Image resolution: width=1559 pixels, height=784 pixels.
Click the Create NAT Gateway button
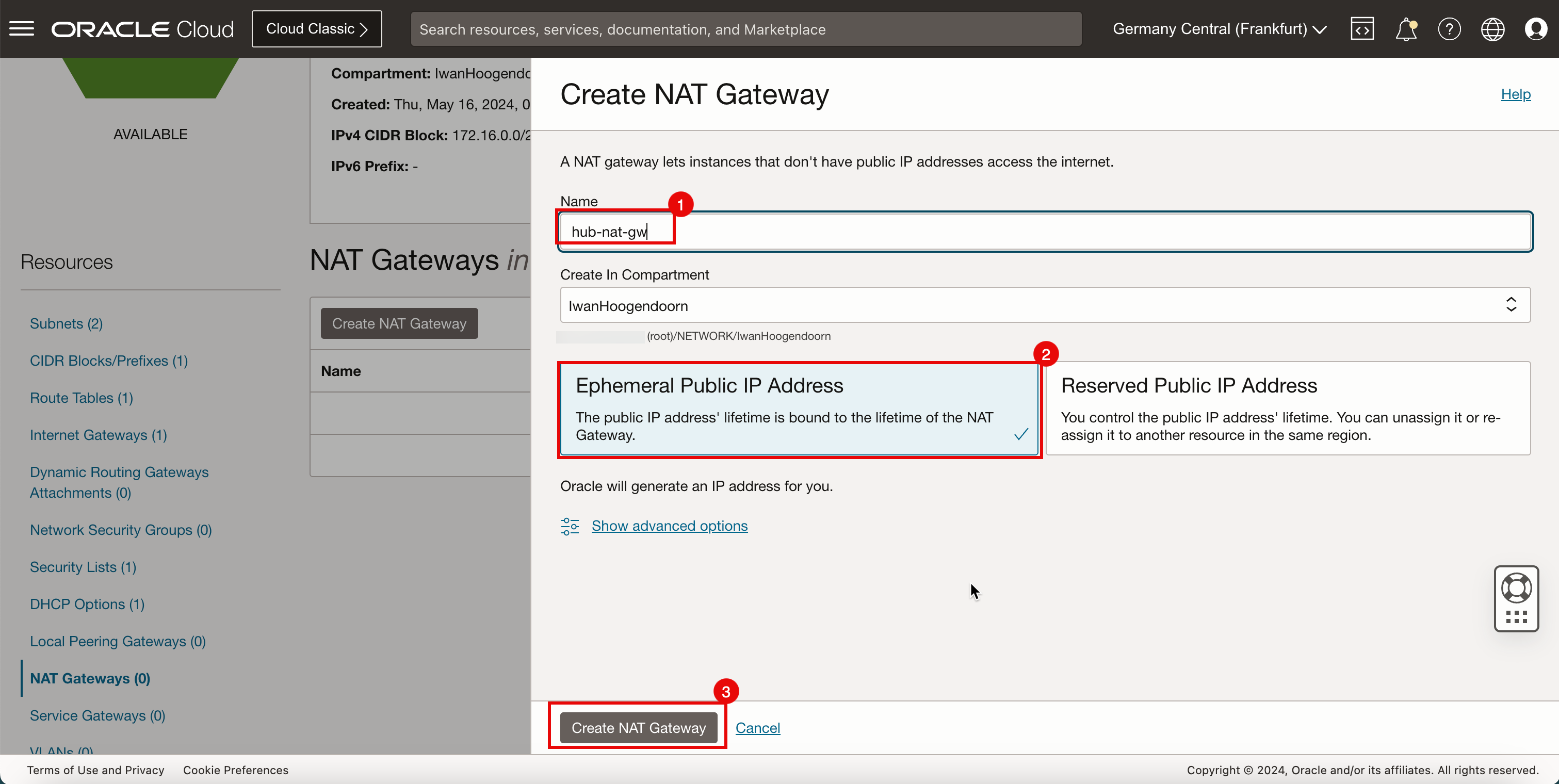638,728
